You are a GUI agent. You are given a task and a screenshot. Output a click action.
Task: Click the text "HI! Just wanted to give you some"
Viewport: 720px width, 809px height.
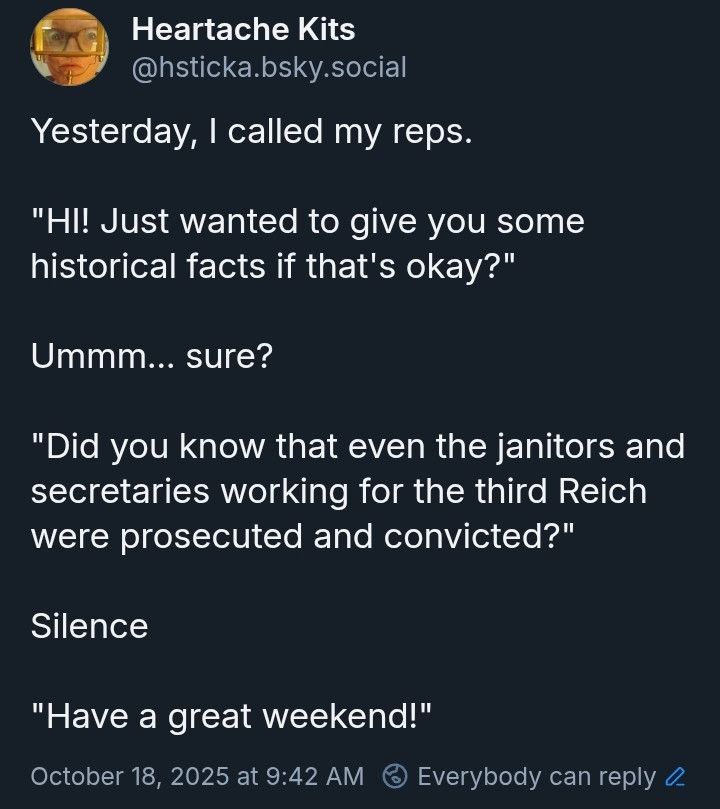pyautogui.click(x=307, y=221)
